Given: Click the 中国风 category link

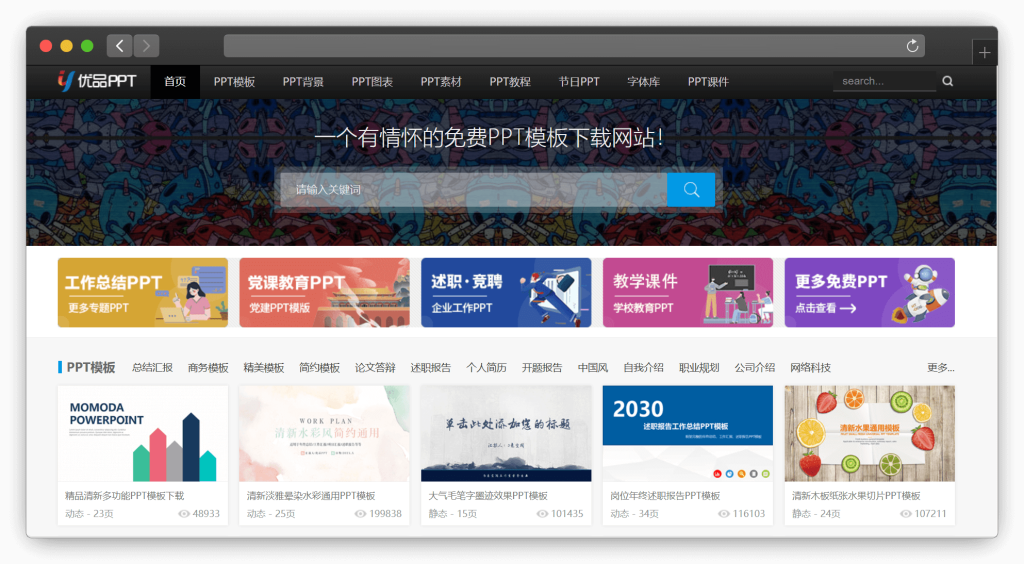Looking at the screenshot, I should click(x=593, y=368).
